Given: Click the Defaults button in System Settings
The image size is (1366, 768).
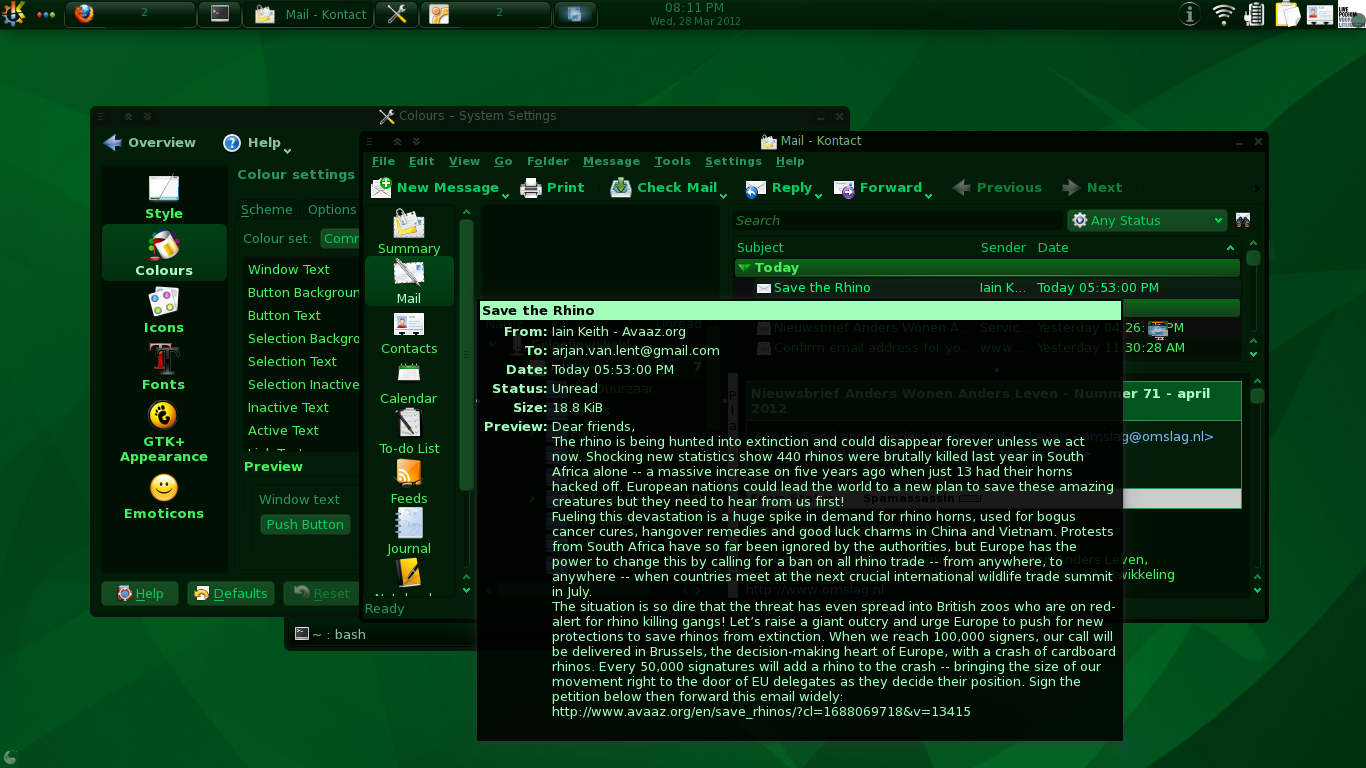Looking at the screenshot, I should (x=231, y=593).
